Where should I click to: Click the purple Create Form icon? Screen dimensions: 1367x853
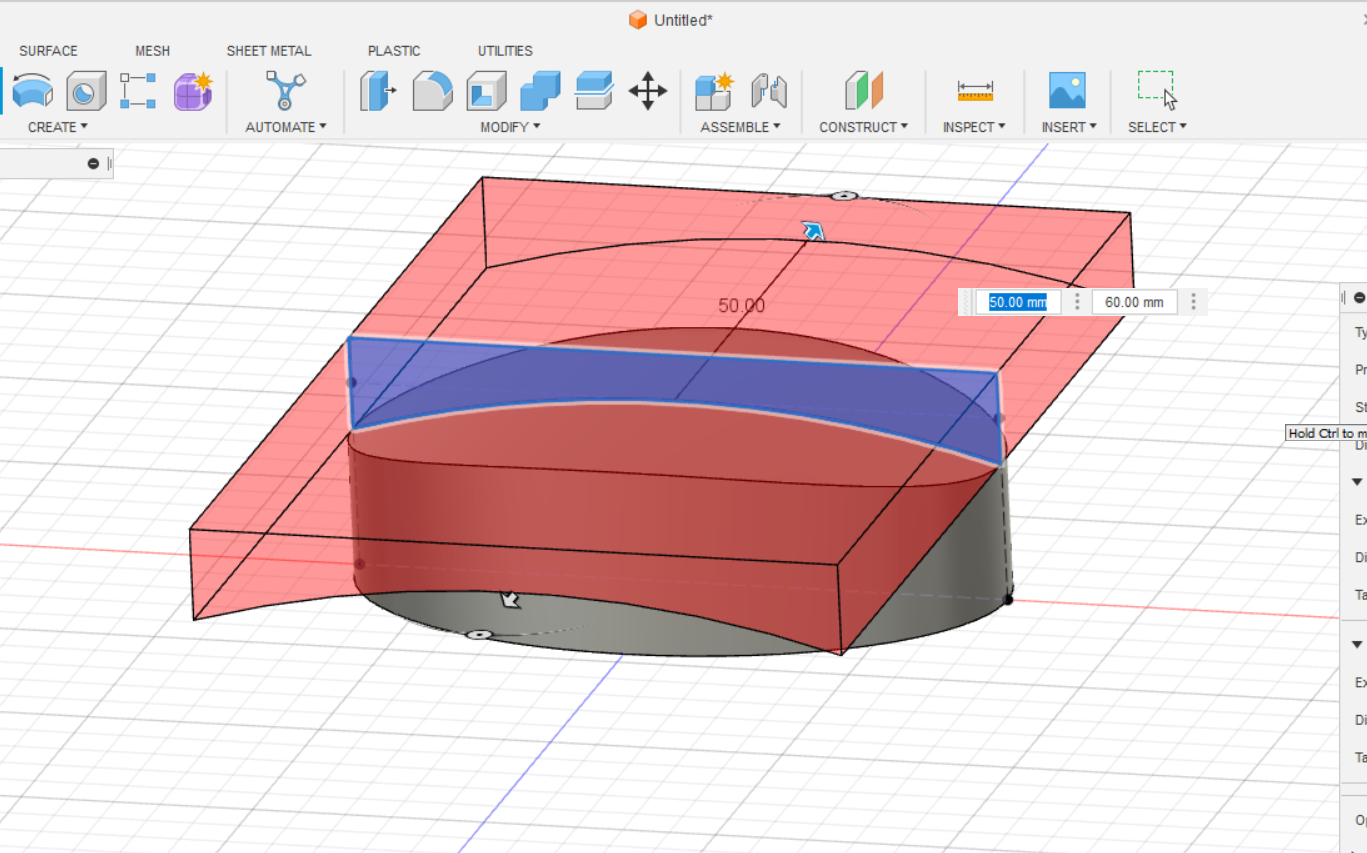pyautogui.click(x=193, y=91)
